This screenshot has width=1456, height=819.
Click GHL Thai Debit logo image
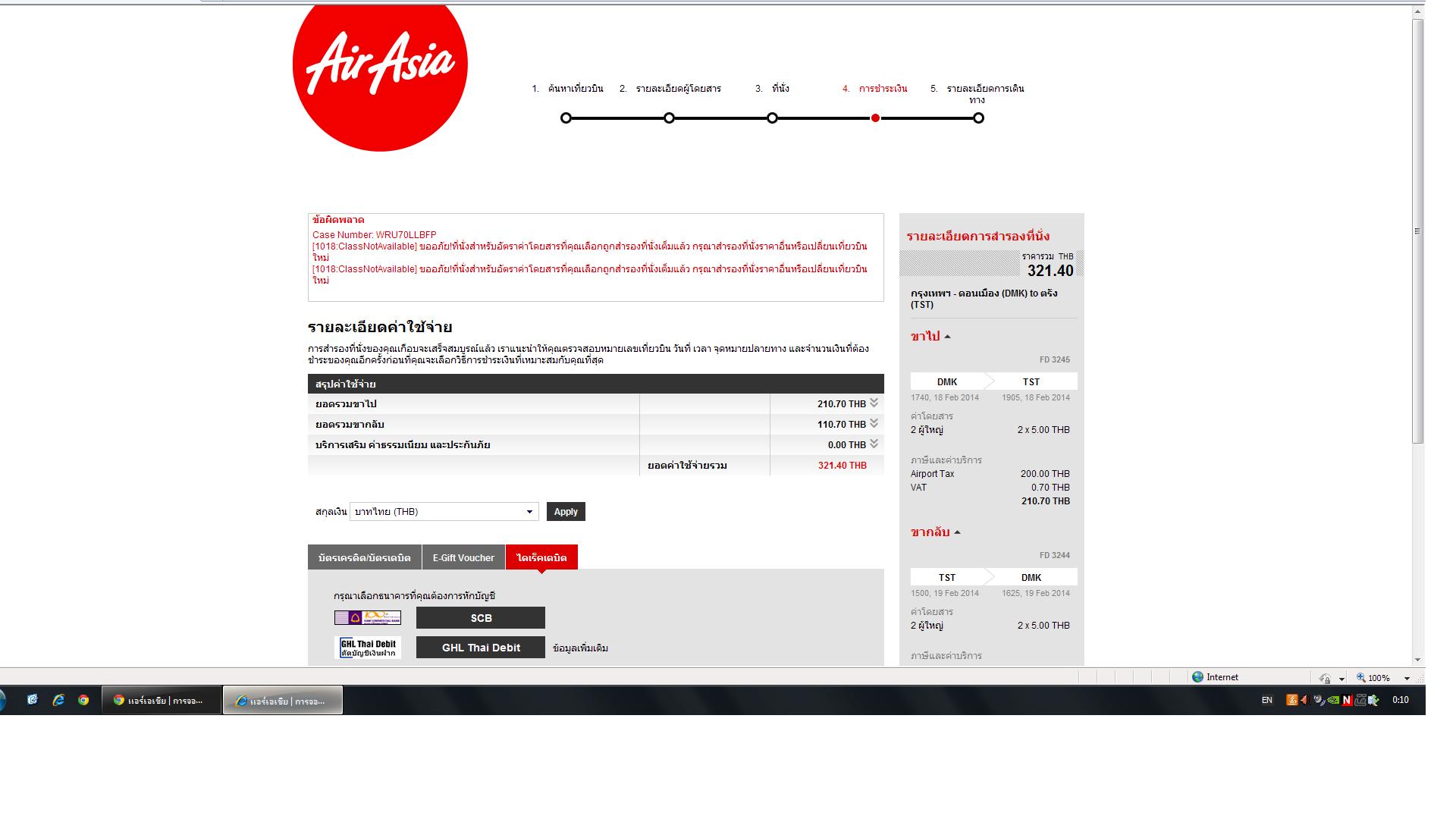click(x=368, y=648)
